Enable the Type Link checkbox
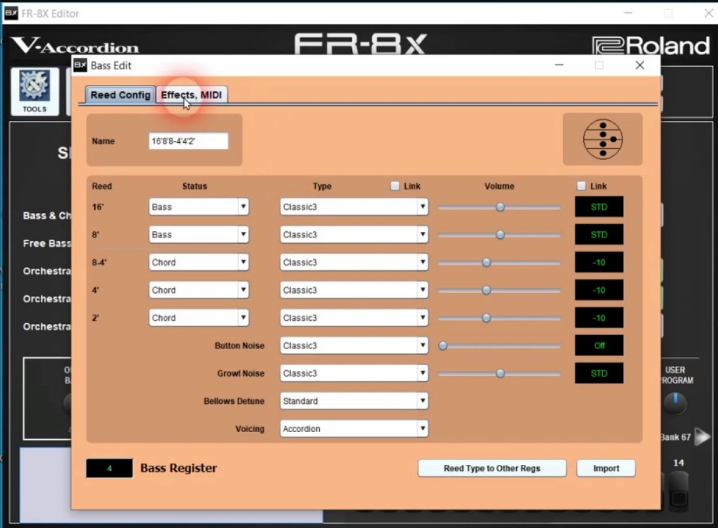Image resolution: width=718 pixels, height=528 pixels. click(396, 186)
